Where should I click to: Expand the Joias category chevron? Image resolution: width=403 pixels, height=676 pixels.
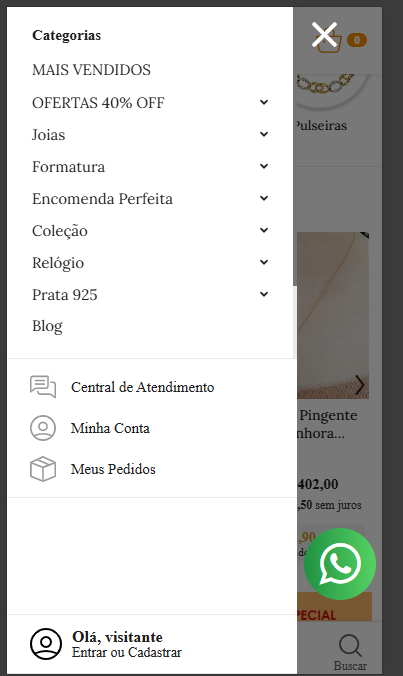(x=264, y=134)
